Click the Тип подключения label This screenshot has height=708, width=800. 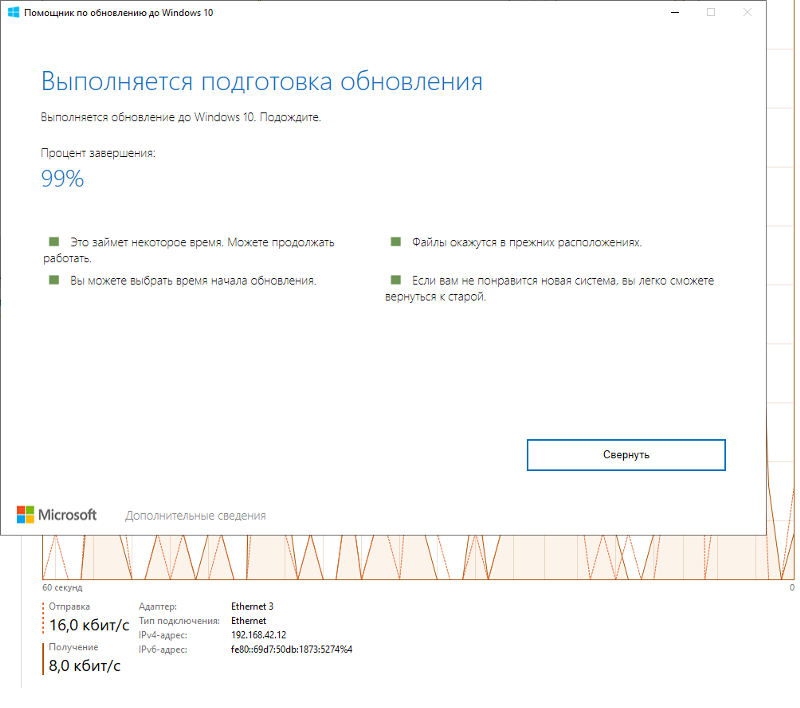point(179,621)
